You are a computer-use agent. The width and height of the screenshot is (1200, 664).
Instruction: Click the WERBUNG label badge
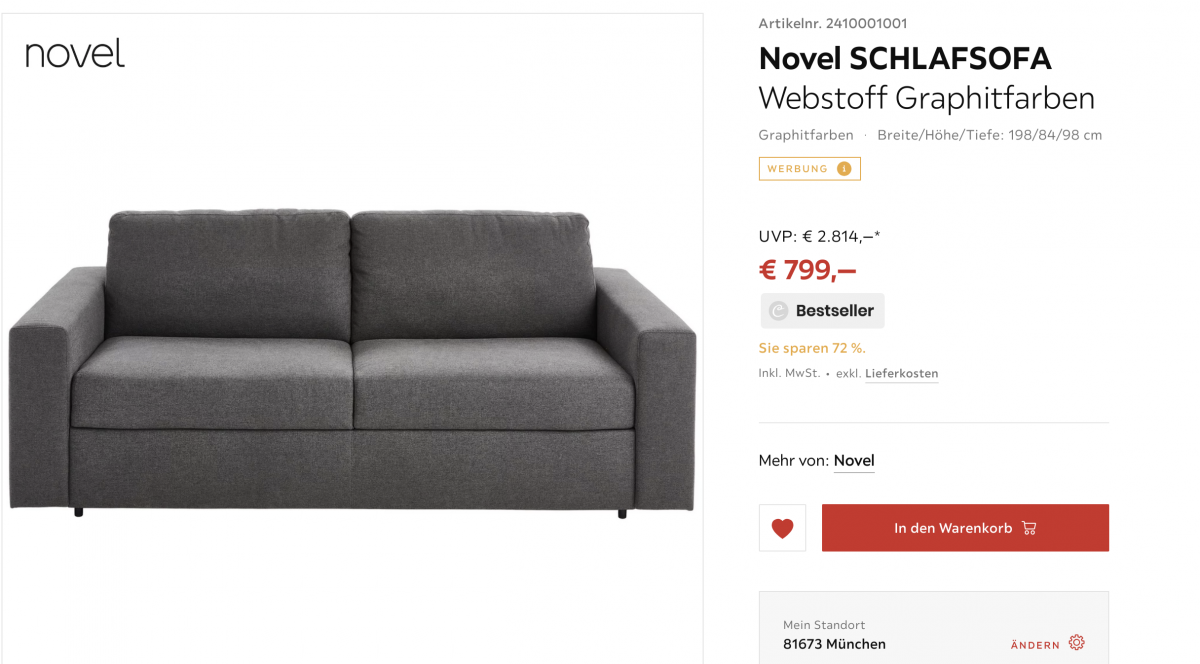pyautogui.click(x=809, y=169)
